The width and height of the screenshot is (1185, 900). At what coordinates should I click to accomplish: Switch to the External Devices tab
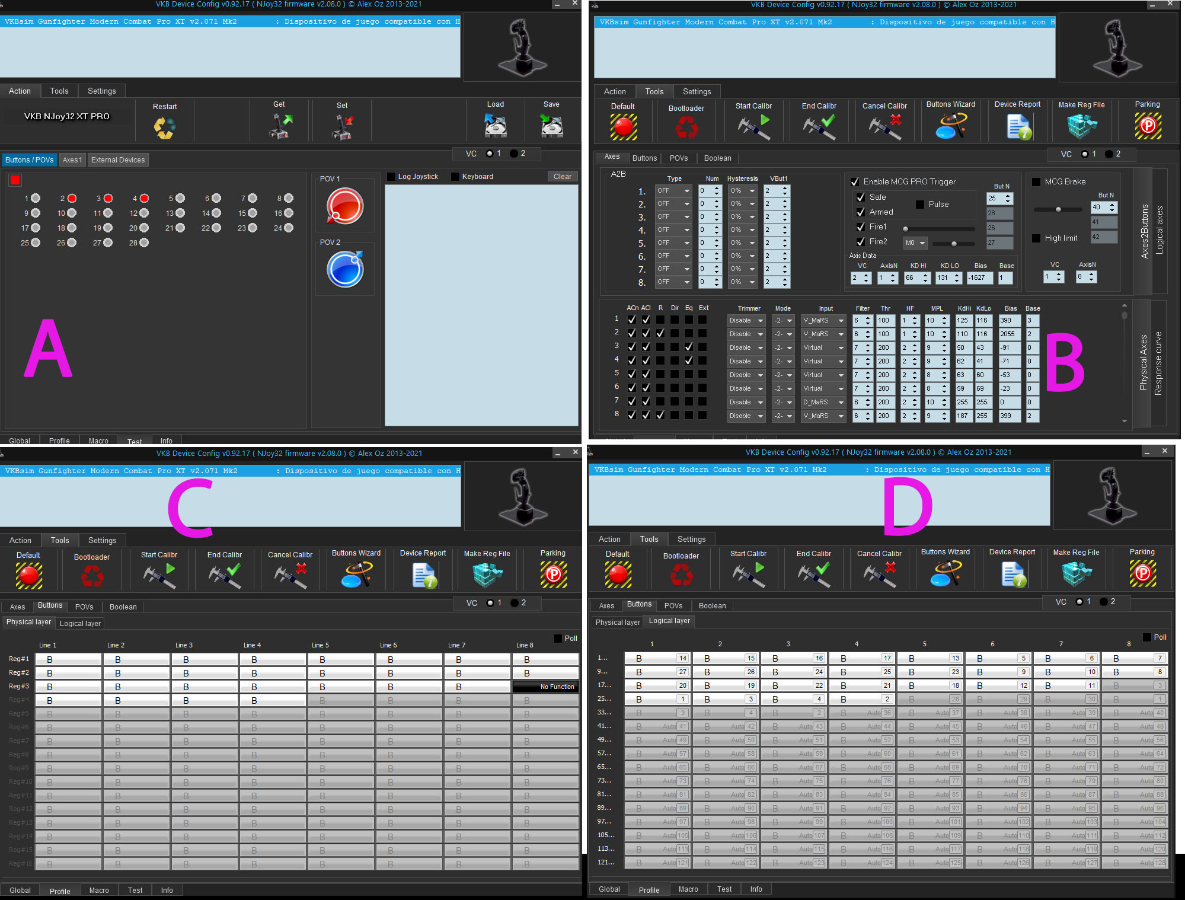(x=119, y=160)
